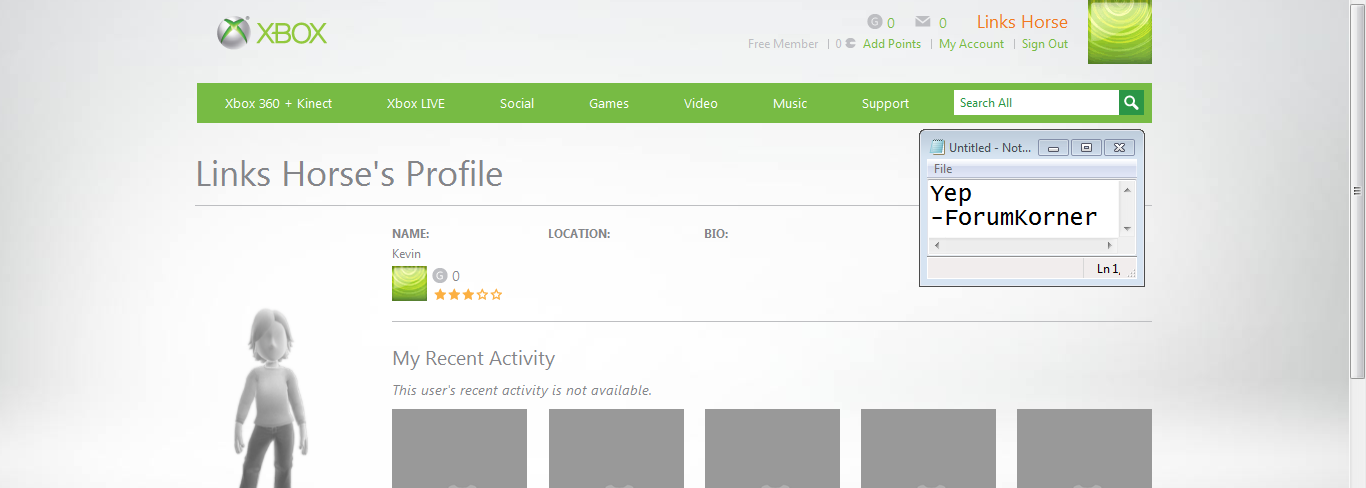Viewport: 1366px width, 488px height.
Task: Click into the Notepad text area
Action: click(x=1024, y=209)
